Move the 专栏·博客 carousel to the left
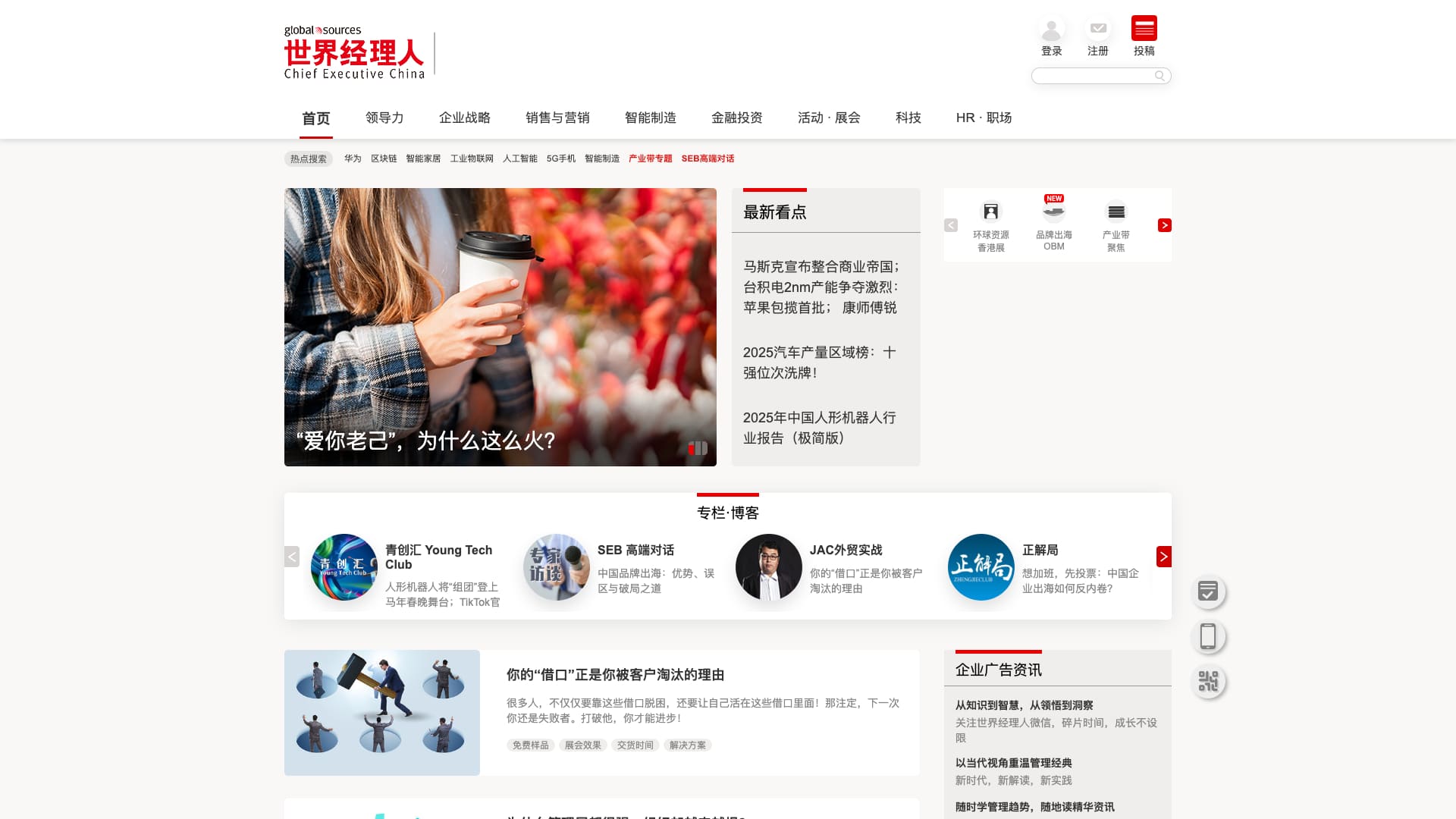This screenshot has height=819, width=1456. (x=292, y=557)
